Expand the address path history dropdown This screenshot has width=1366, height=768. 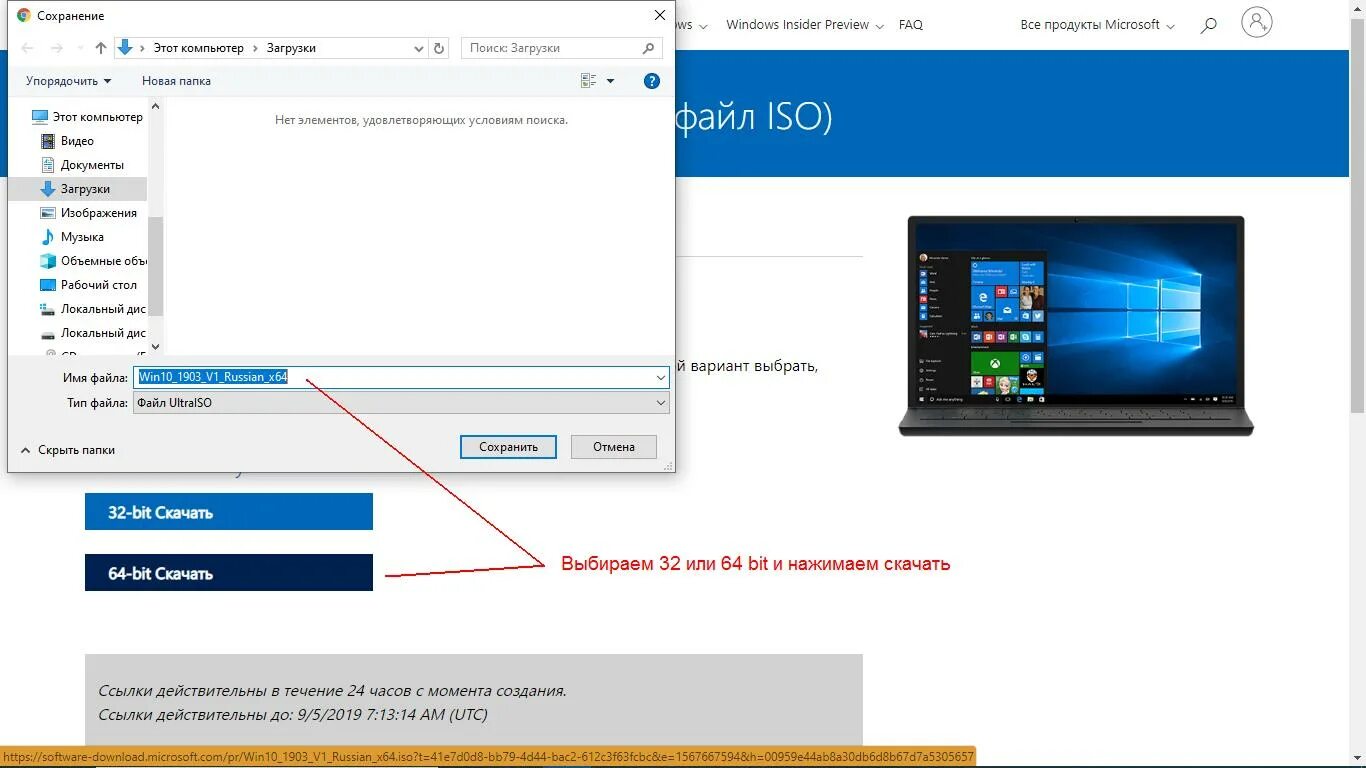(x=419, y=48)
